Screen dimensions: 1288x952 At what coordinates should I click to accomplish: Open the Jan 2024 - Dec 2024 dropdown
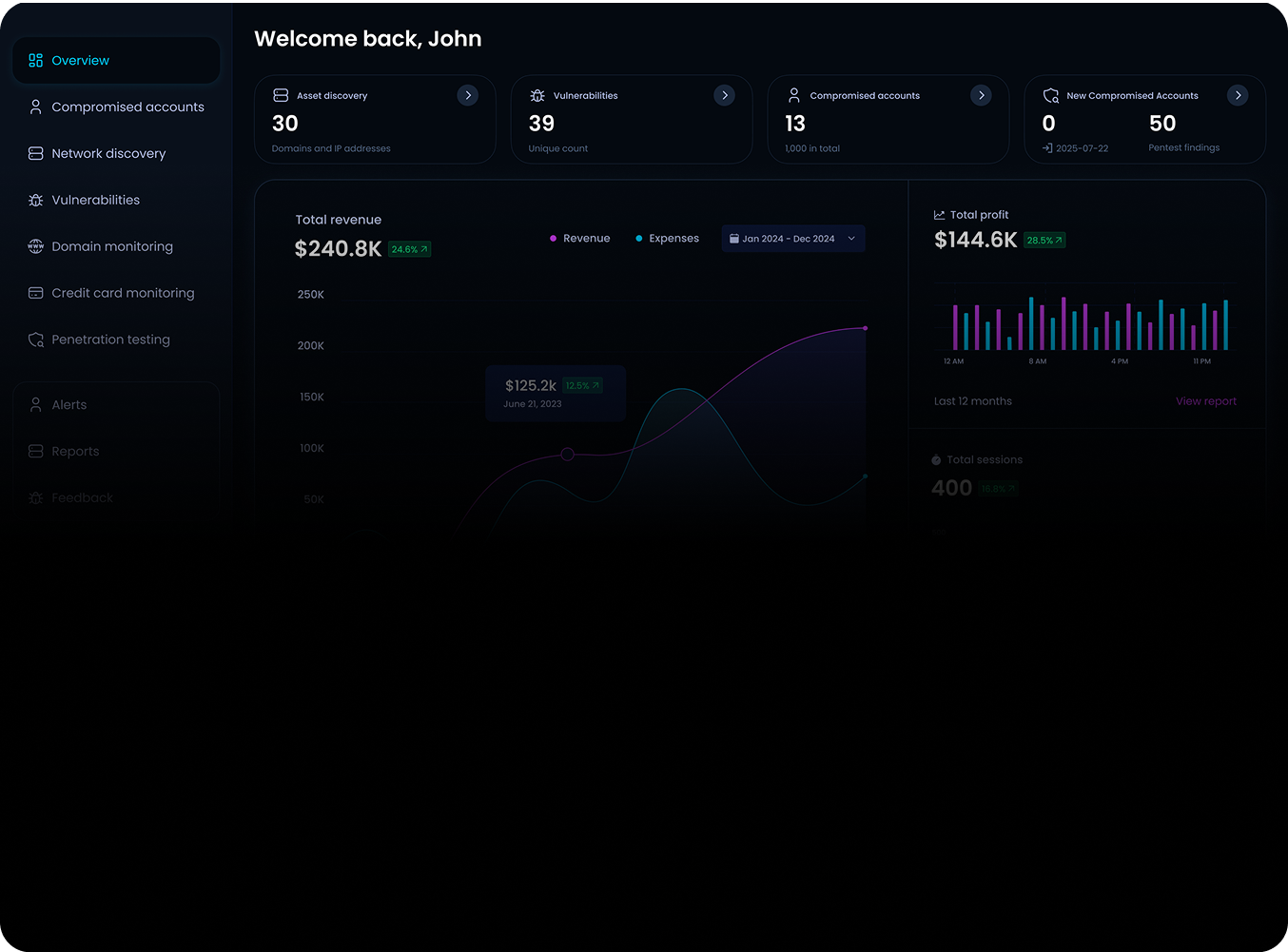pyautogui.click(x=793, y=239)
